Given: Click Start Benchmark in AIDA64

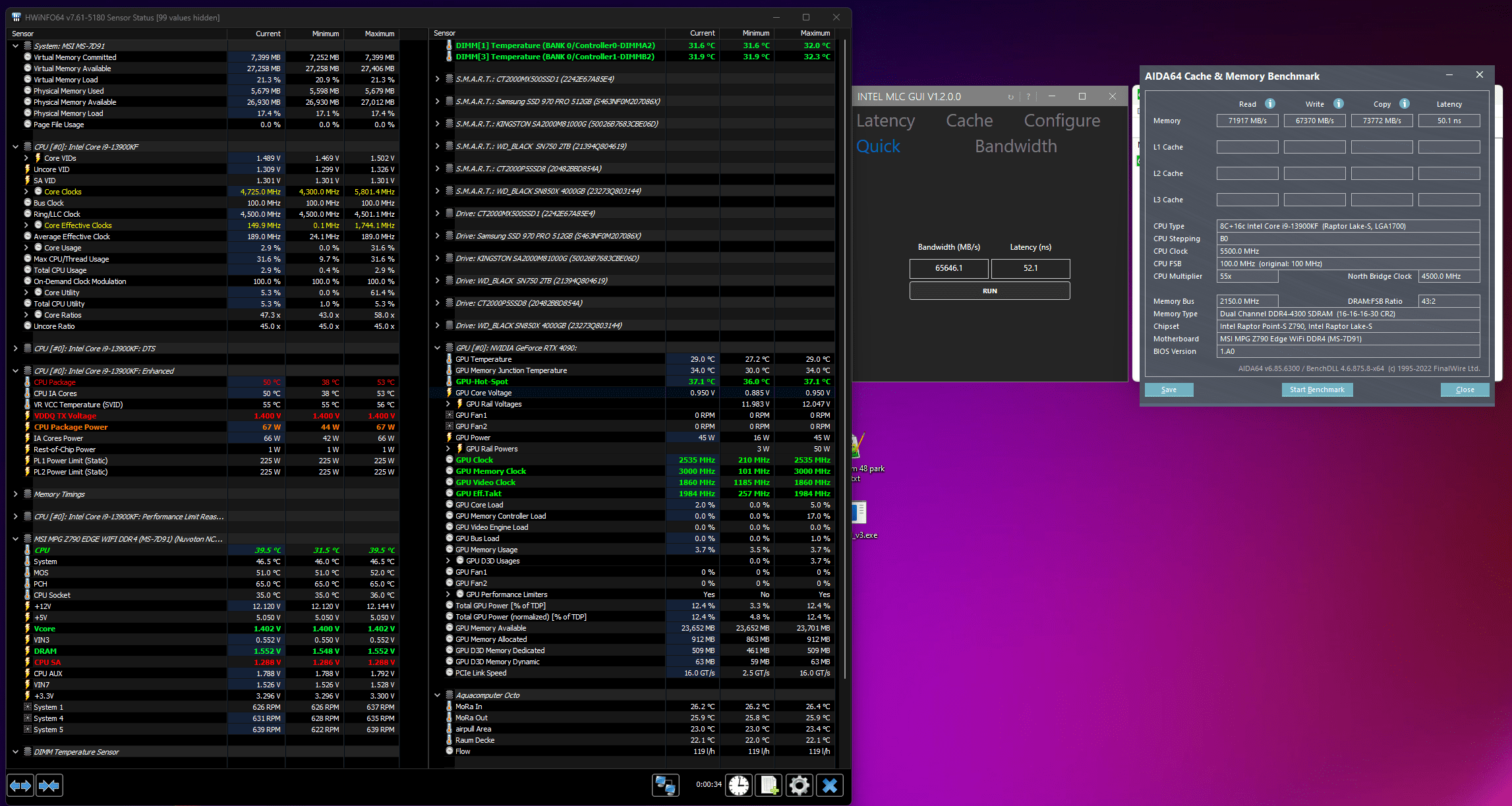Looking at the screenshot, I should click(x=1317, y=389).
